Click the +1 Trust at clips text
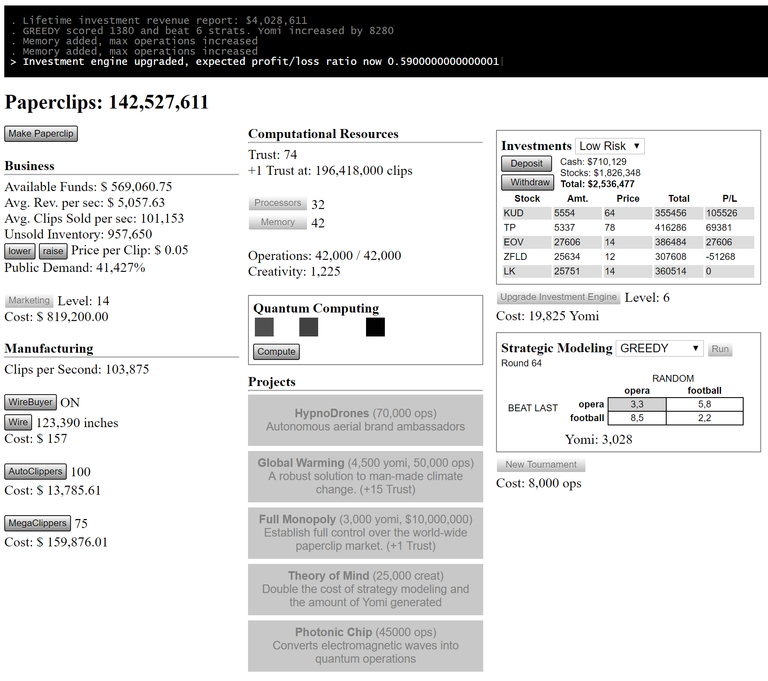The height and width of the screenshot is (681, 768). point(330,170)
